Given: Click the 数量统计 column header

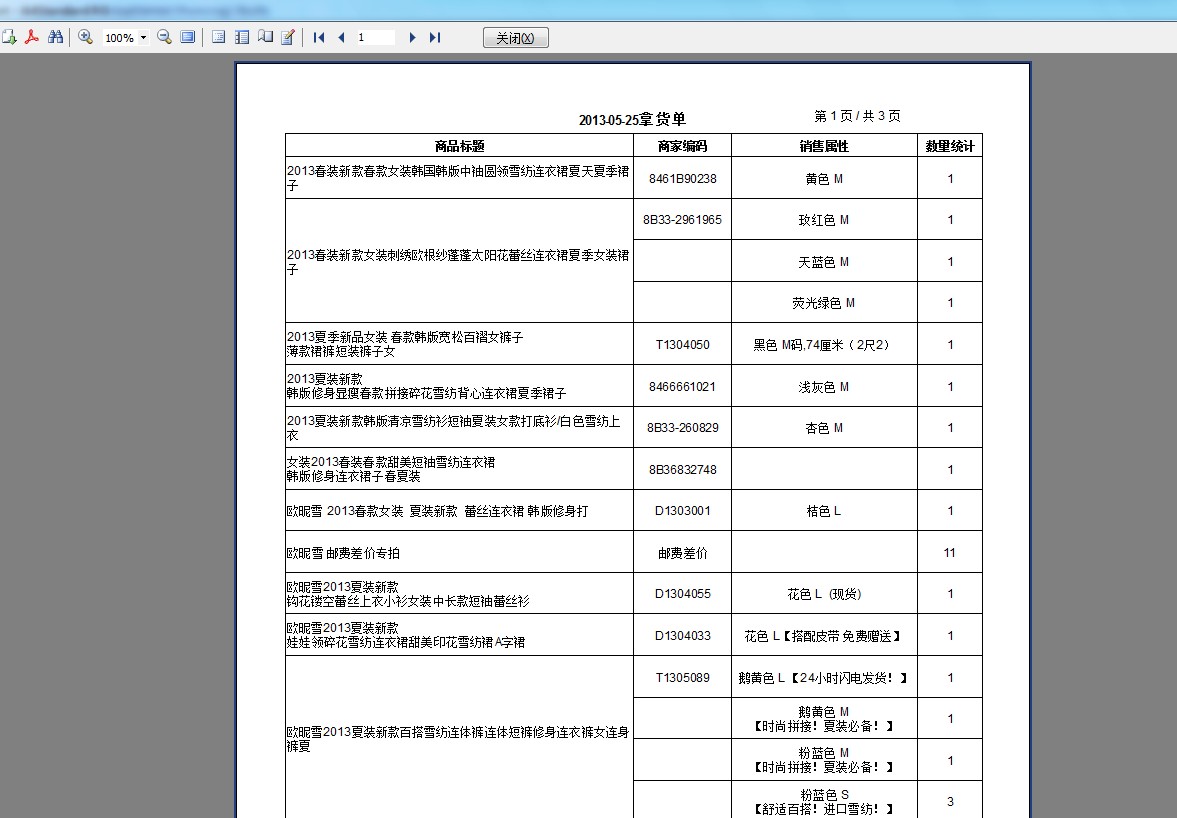Looking at the screenshot, I should pos(950,146).
